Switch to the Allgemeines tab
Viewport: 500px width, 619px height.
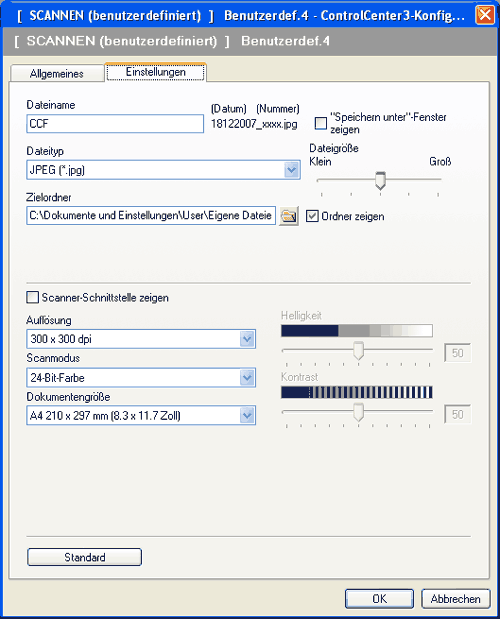(x=57, y=73)
